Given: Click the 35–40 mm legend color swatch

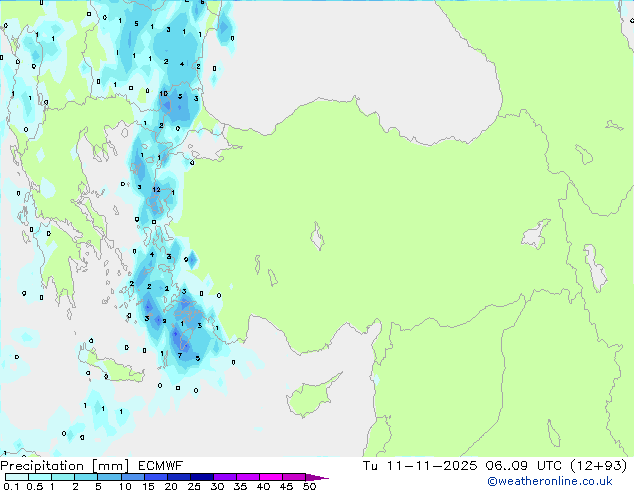Looking at the screenshot, I should click(x=247, y=477).
